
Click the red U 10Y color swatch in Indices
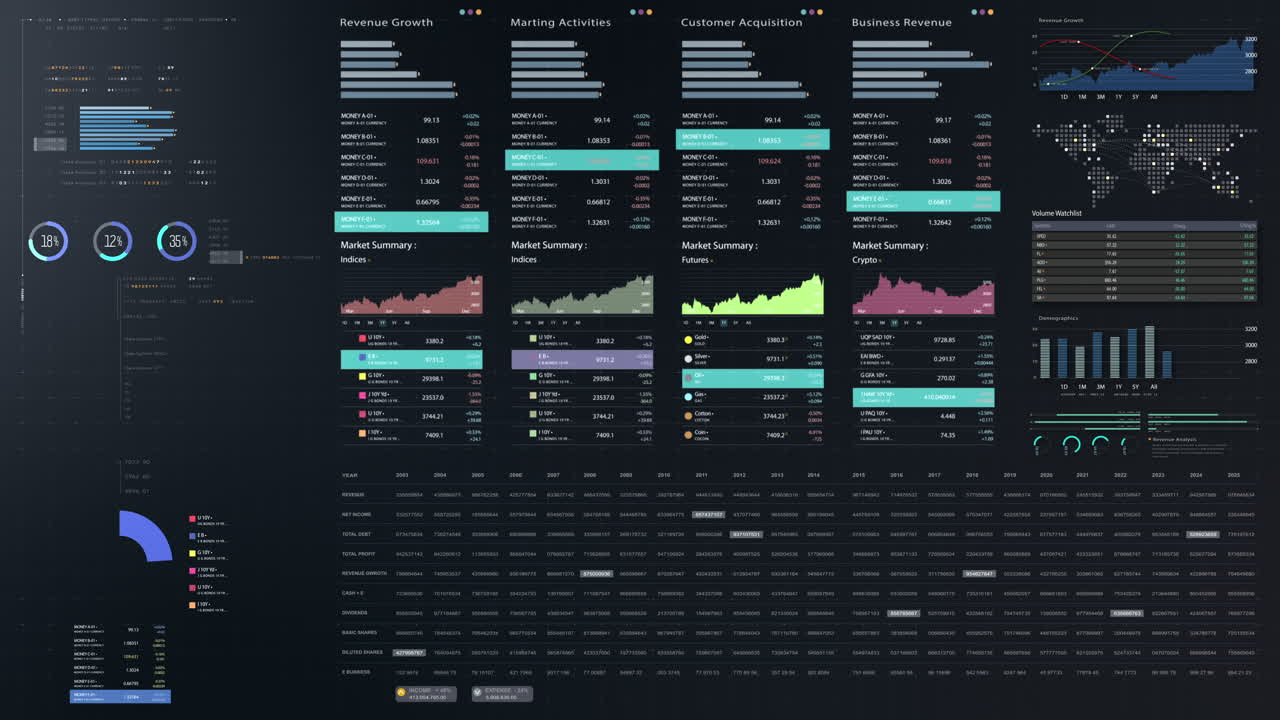[362, 338]
